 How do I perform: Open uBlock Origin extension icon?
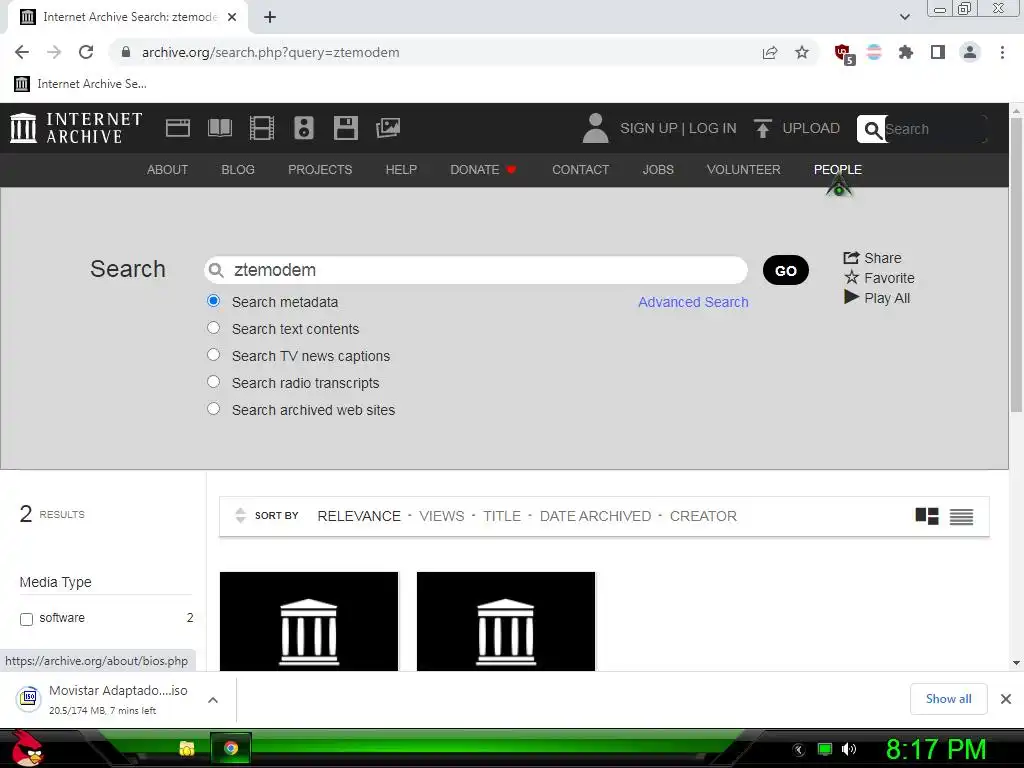click(x=843, y=53)
